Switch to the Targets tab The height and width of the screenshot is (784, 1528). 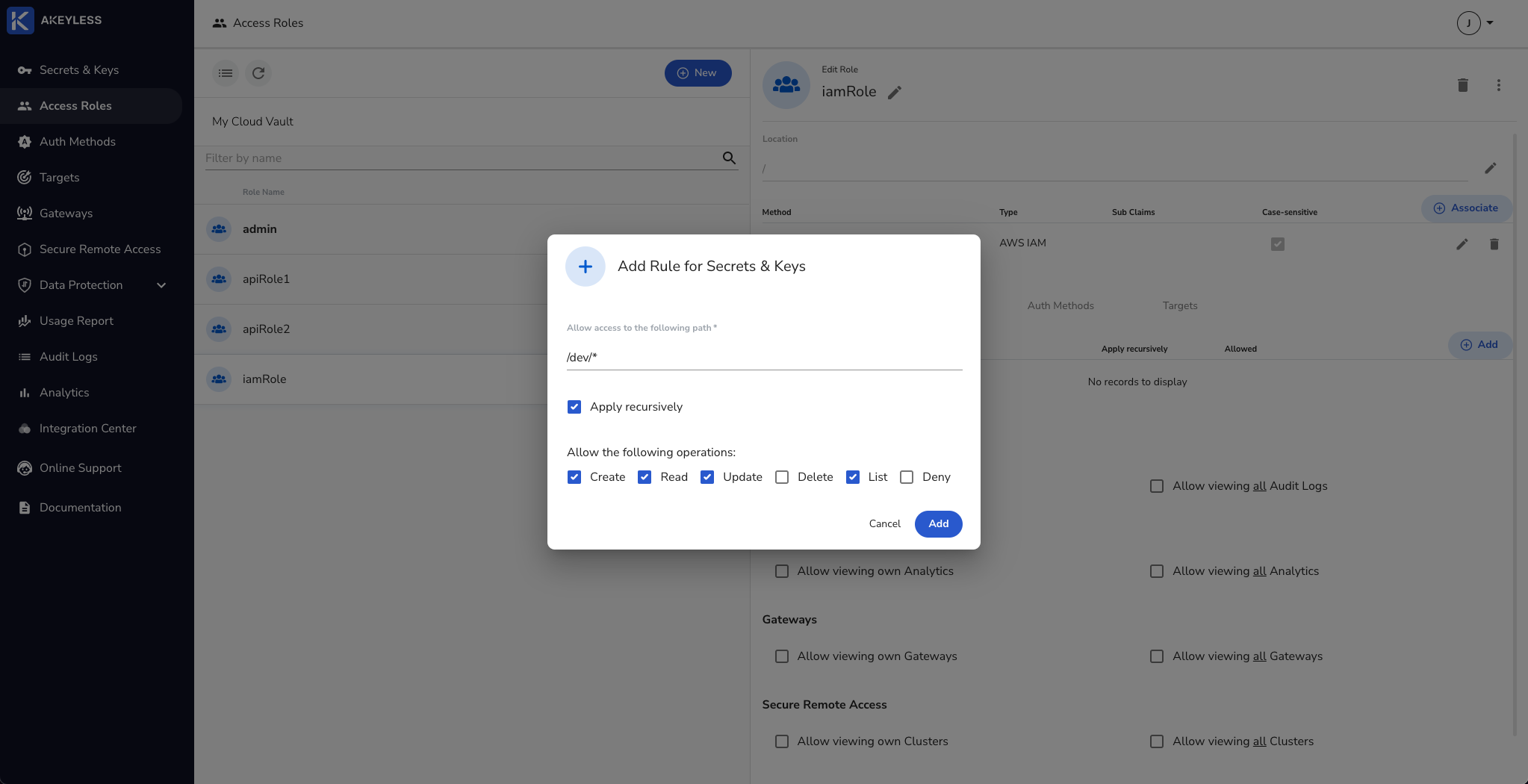tap(1180, 305)
